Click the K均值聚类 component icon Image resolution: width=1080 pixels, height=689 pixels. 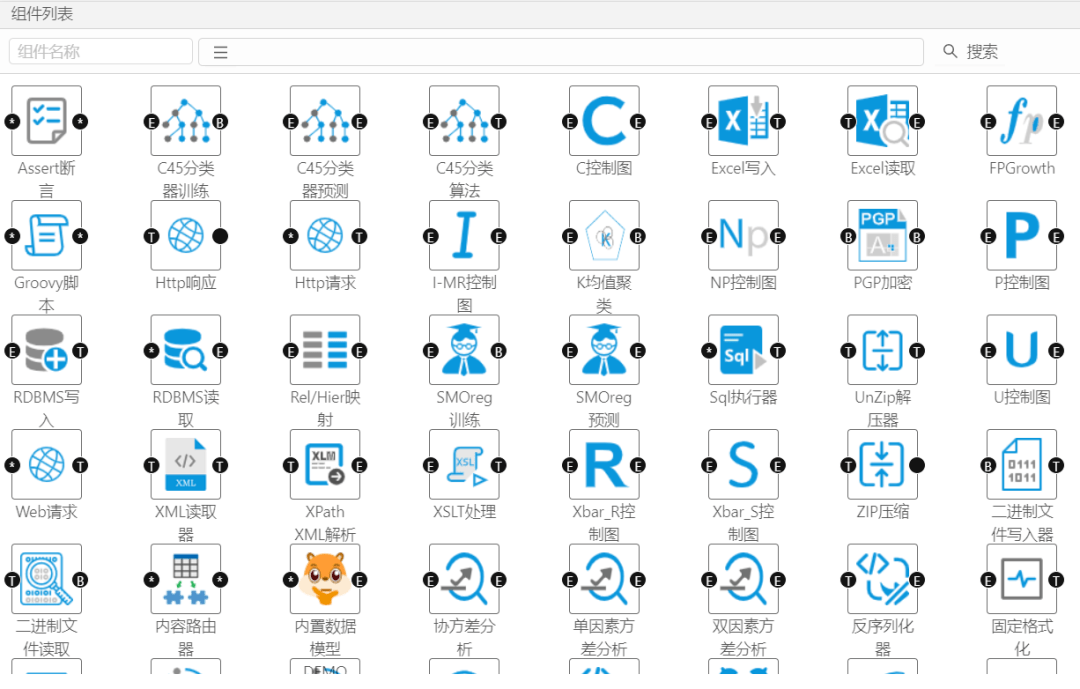(x=604, y=236)
